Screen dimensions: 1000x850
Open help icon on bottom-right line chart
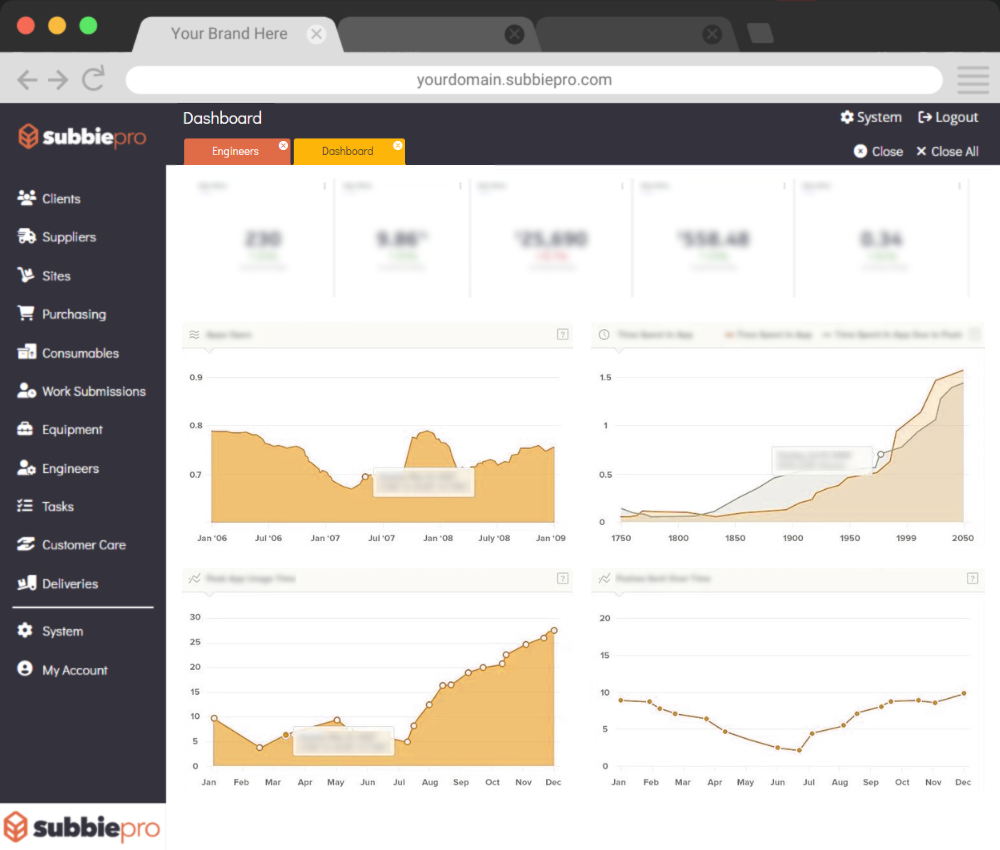point(972,578)
